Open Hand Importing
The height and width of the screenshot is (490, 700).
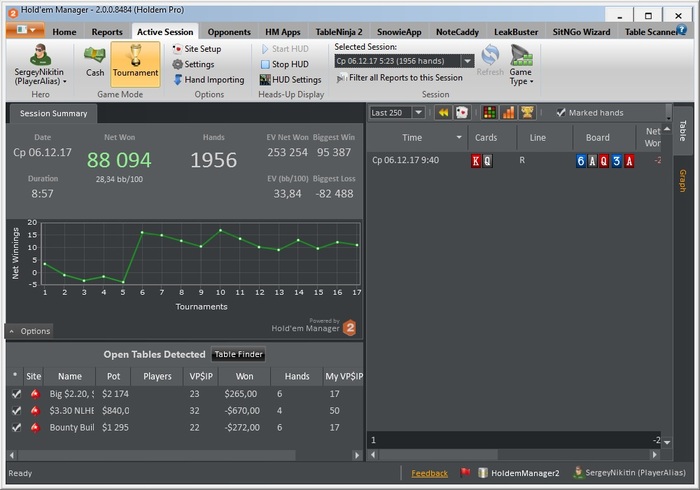209,80
